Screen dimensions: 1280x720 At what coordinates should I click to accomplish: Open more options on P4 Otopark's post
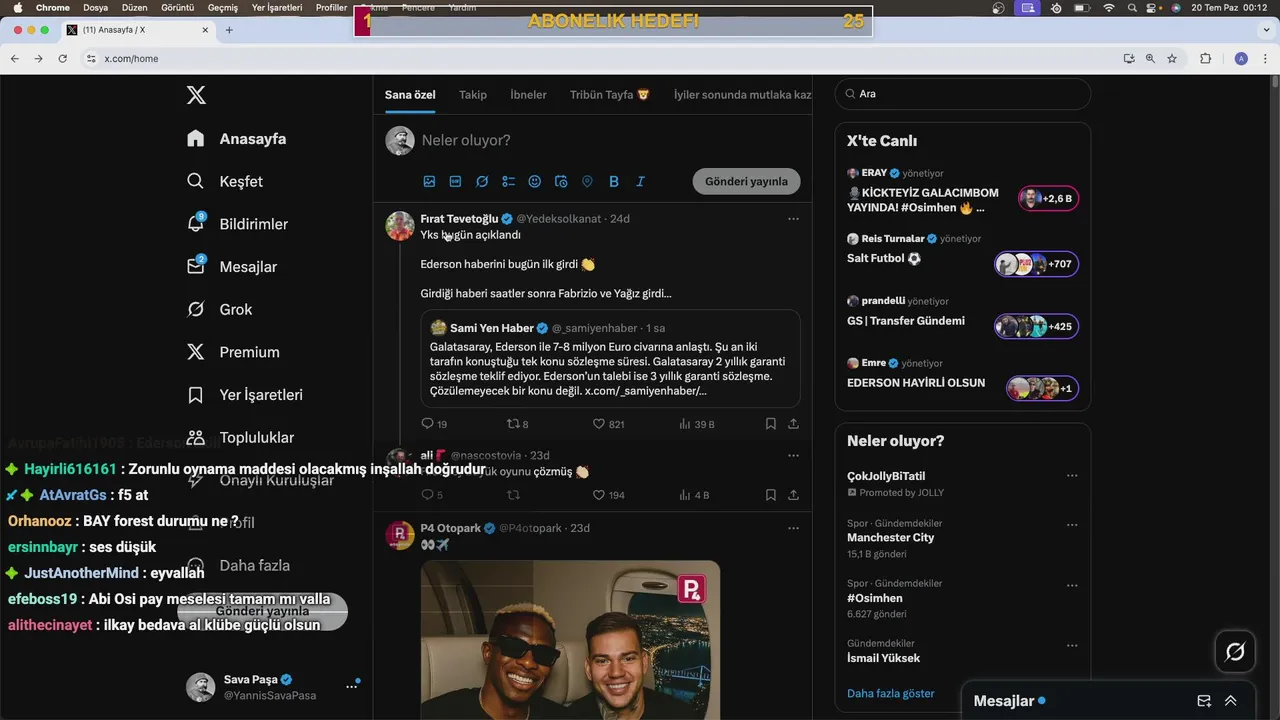pyautogui.click(x=793, y=528)
